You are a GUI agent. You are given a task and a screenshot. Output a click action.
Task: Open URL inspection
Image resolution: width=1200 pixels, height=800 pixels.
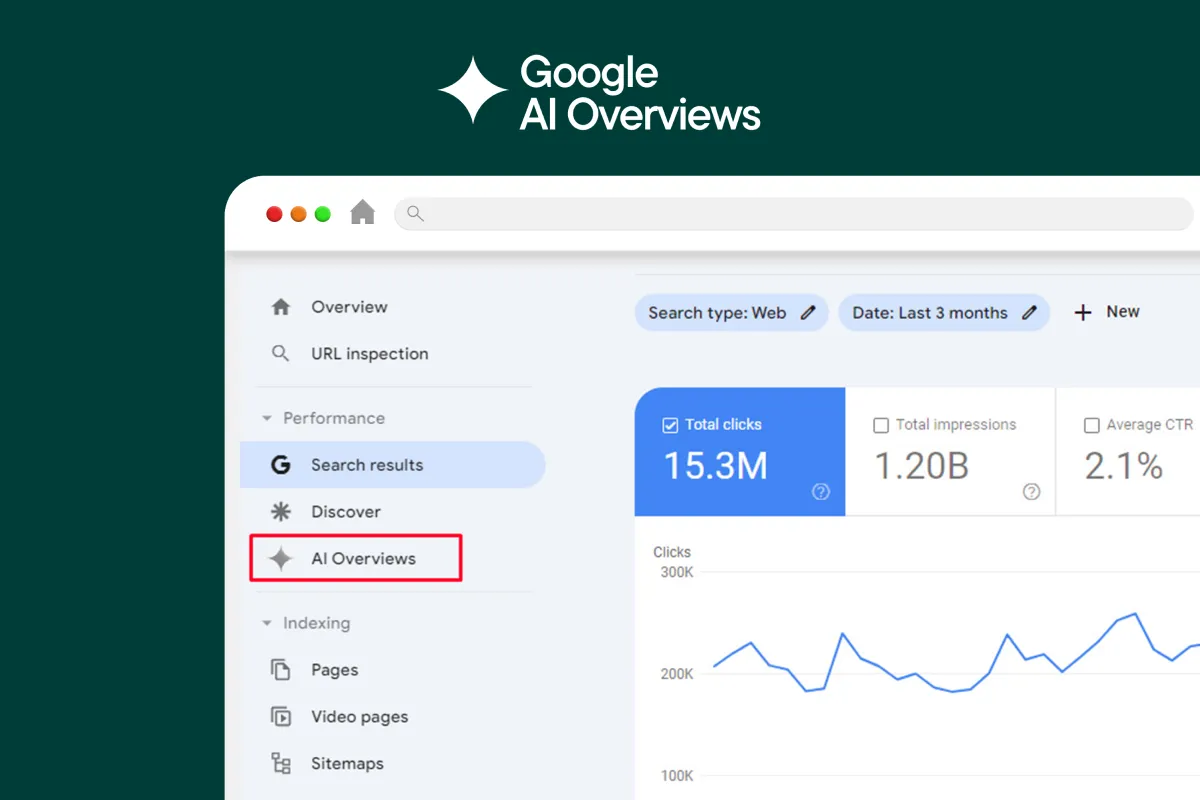pos(369,354)
